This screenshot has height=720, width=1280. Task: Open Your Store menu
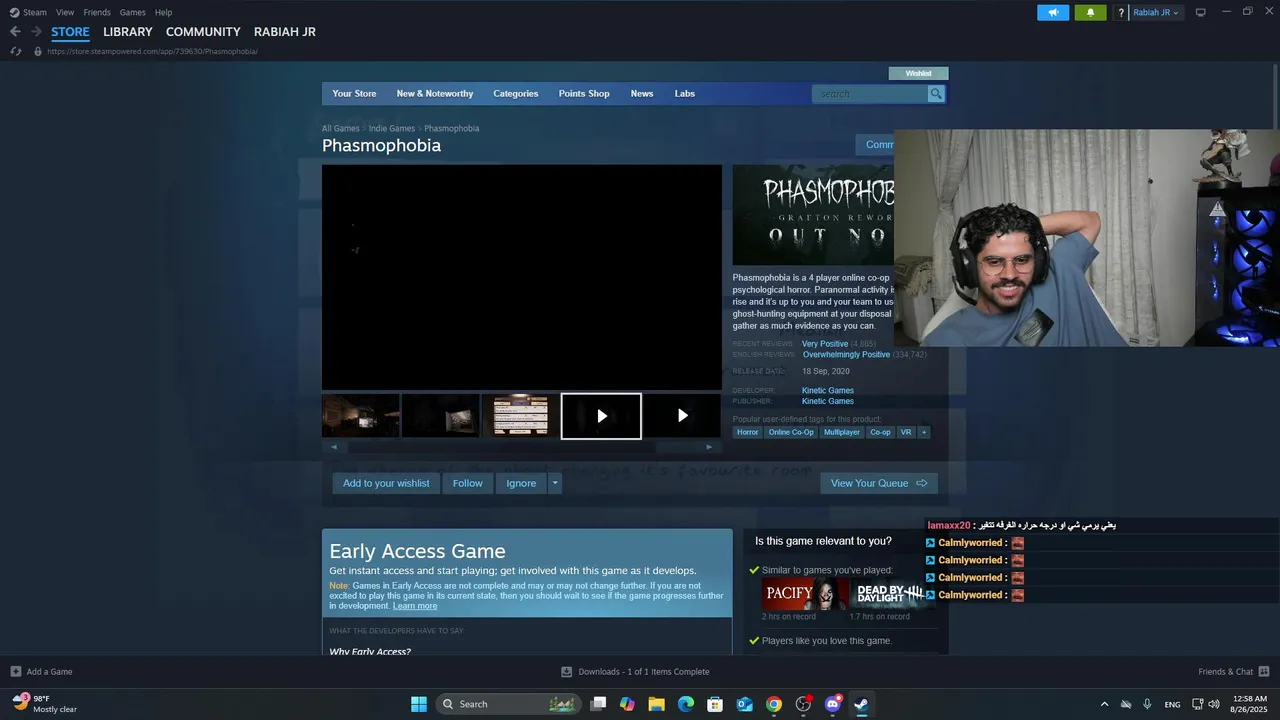tap(354, 94)
